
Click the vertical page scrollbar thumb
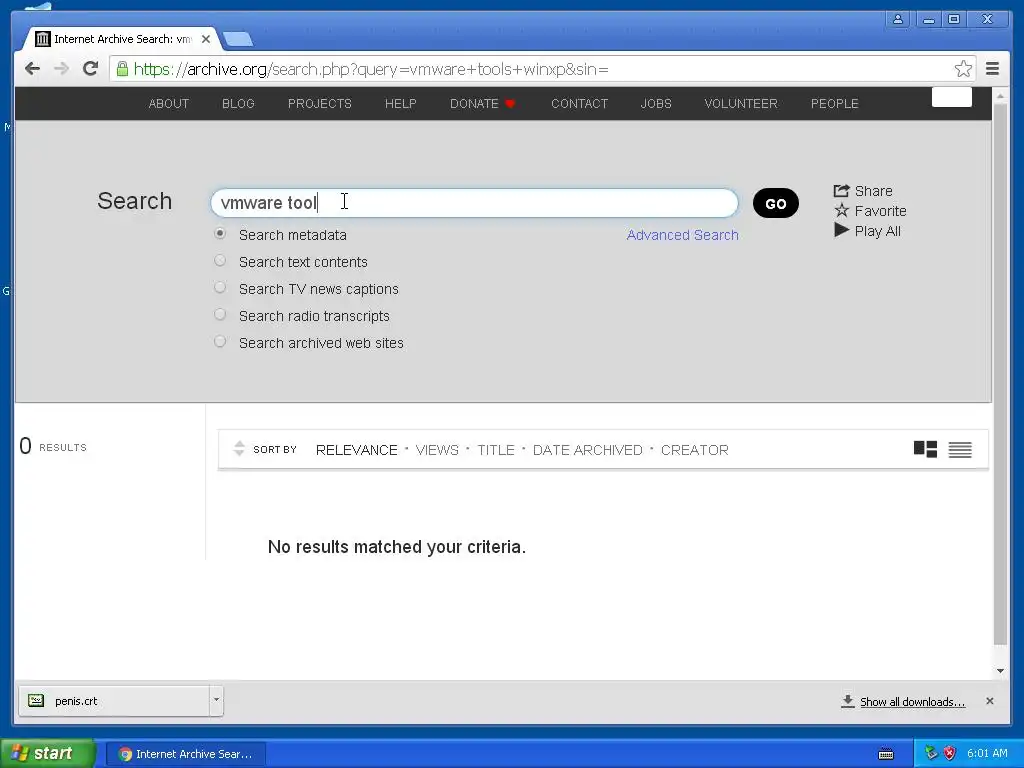1000,375
